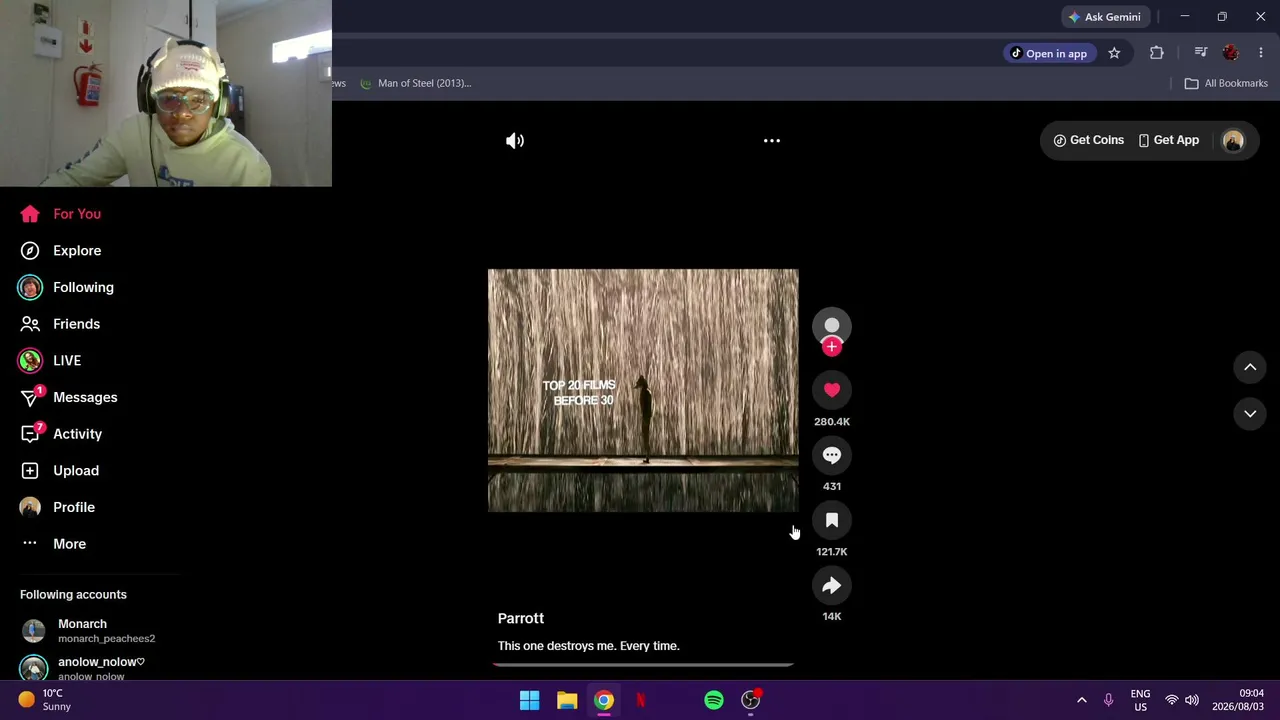Open the Windows Start menu

(x=530, y=701)
